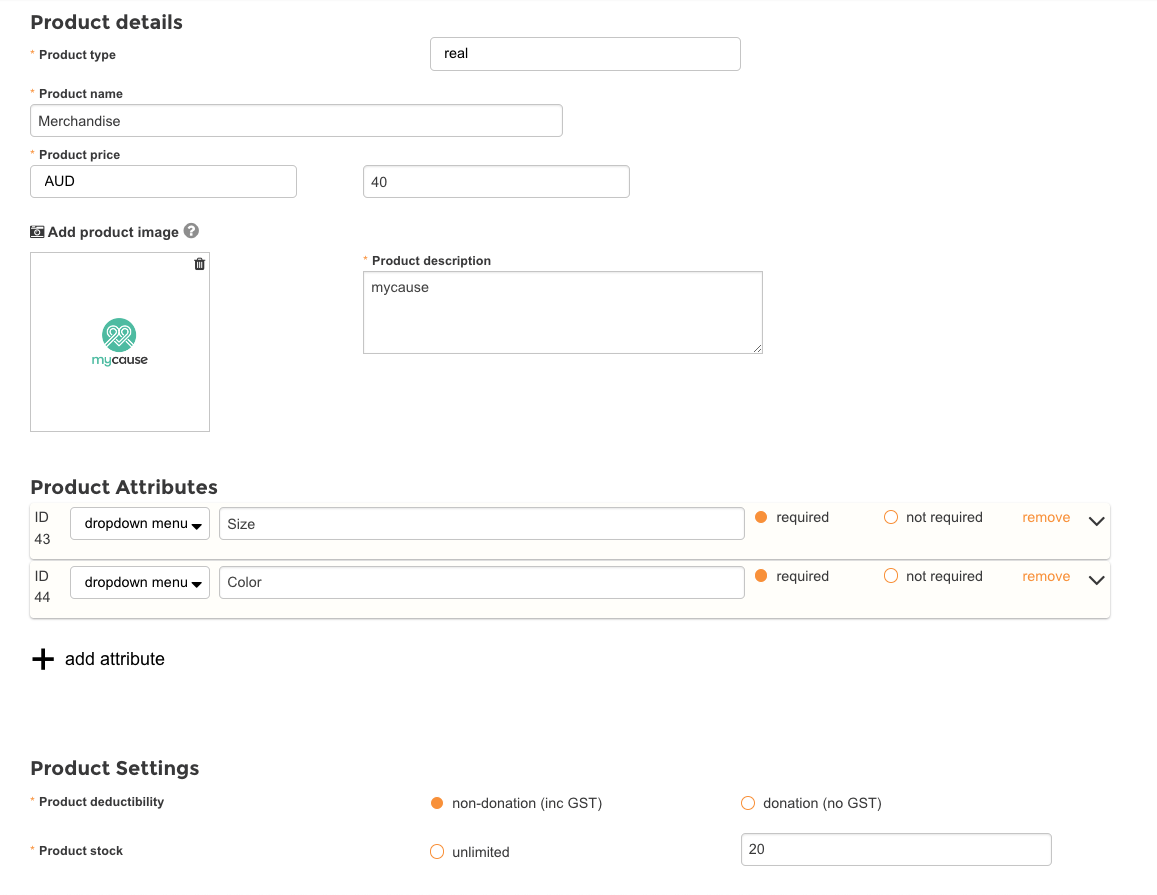
Task: Click the Product name field containing Merchandise
Action: click(x=296, y=121)
